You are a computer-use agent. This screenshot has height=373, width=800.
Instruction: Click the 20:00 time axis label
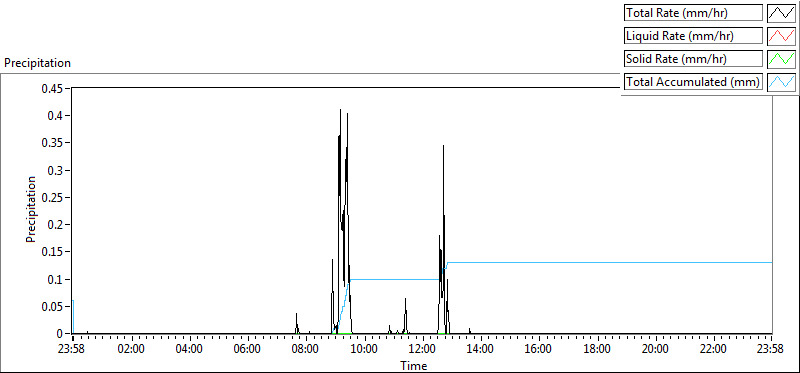655,350
